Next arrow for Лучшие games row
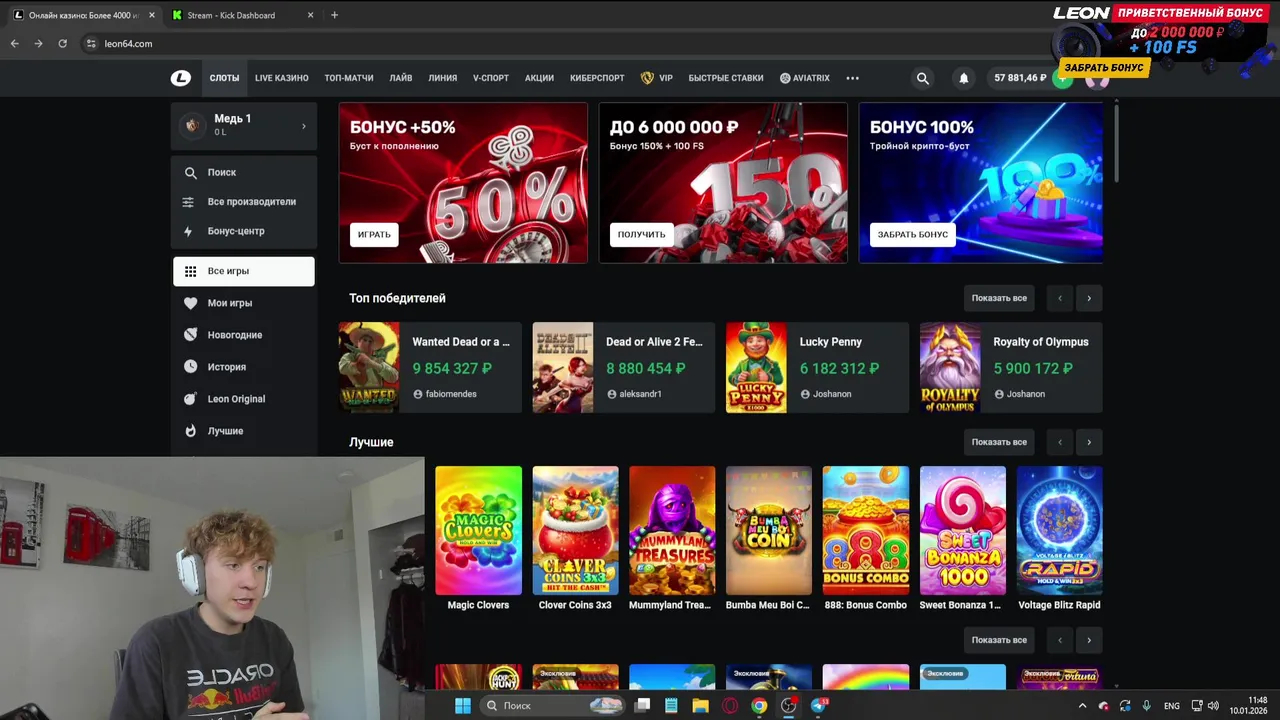Screen dimensions: 1280x720 [1089, 442]
